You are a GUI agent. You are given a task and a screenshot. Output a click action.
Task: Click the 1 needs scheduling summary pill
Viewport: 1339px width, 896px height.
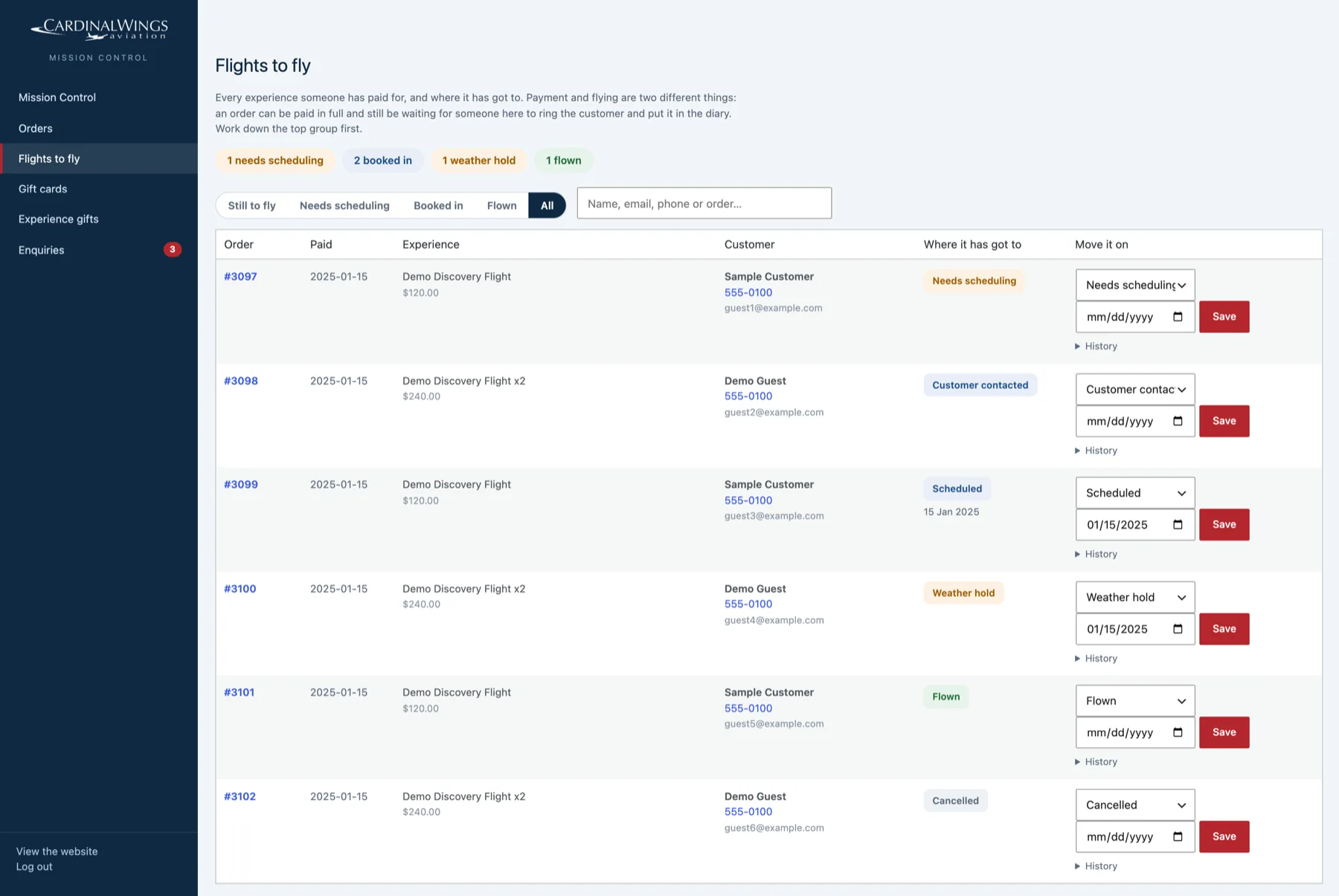coord(275,161)
